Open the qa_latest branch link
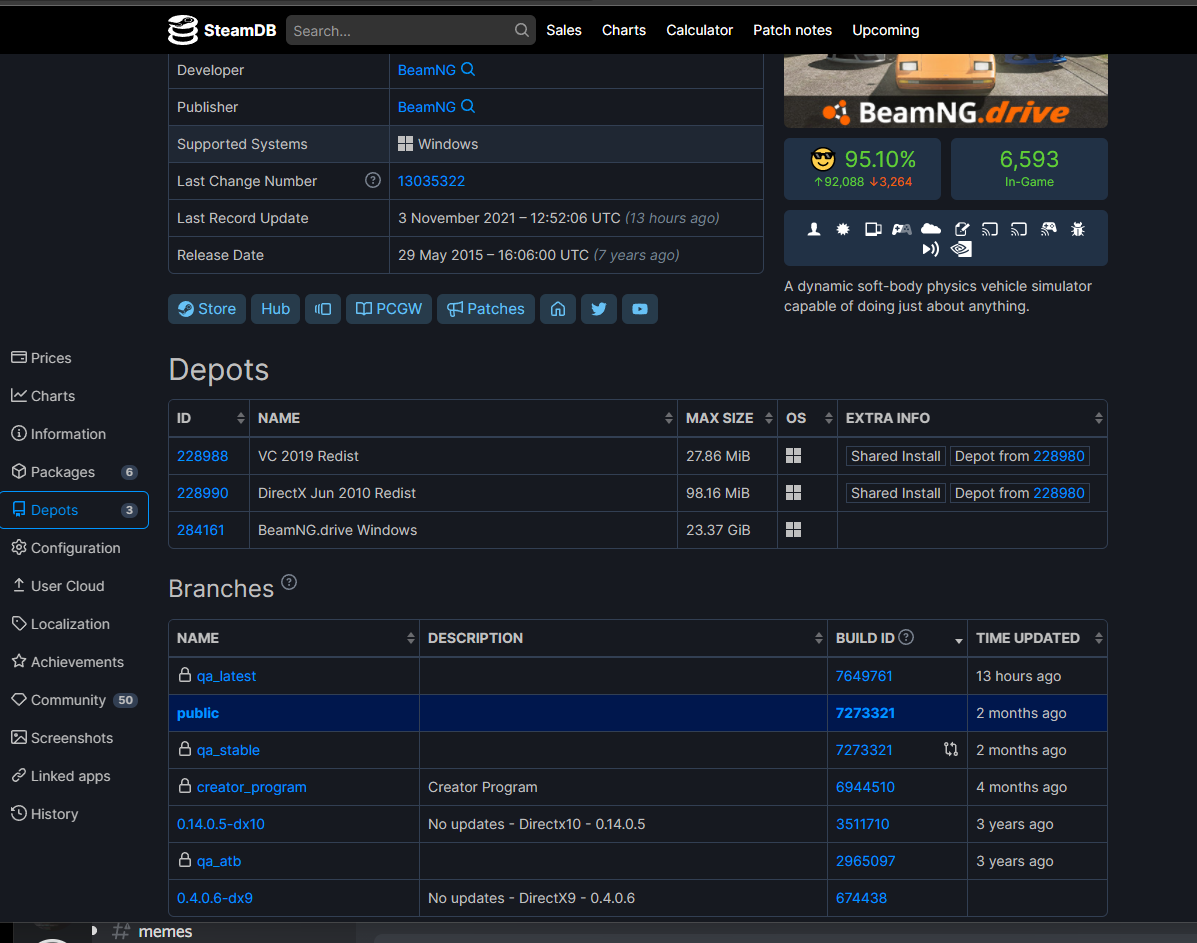Screen dimensions: 1197x943 (226, 676)
